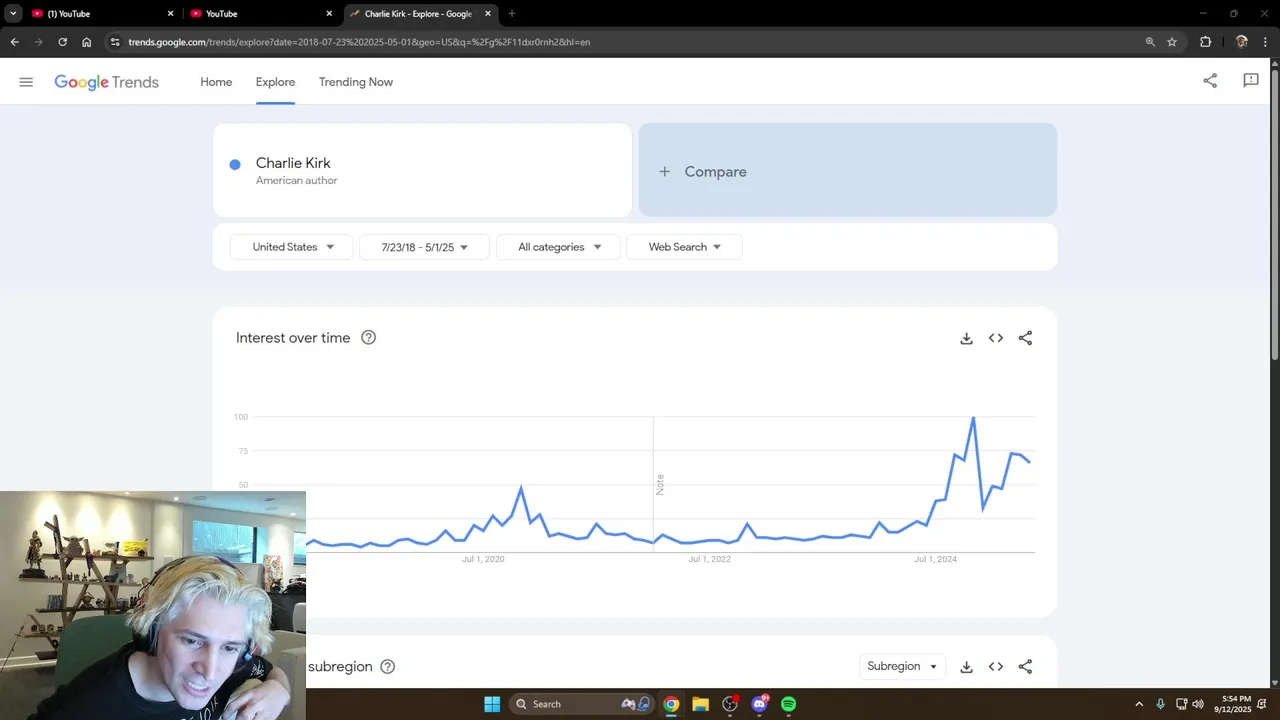The image size is (1280, 720).
Task: Share the Interest over time chart
Action: 1025,338
